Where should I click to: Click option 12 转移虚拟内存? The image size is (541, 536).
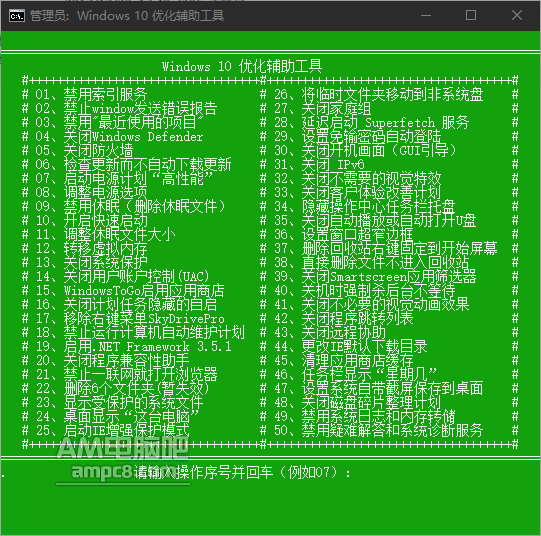coord(91,249)
